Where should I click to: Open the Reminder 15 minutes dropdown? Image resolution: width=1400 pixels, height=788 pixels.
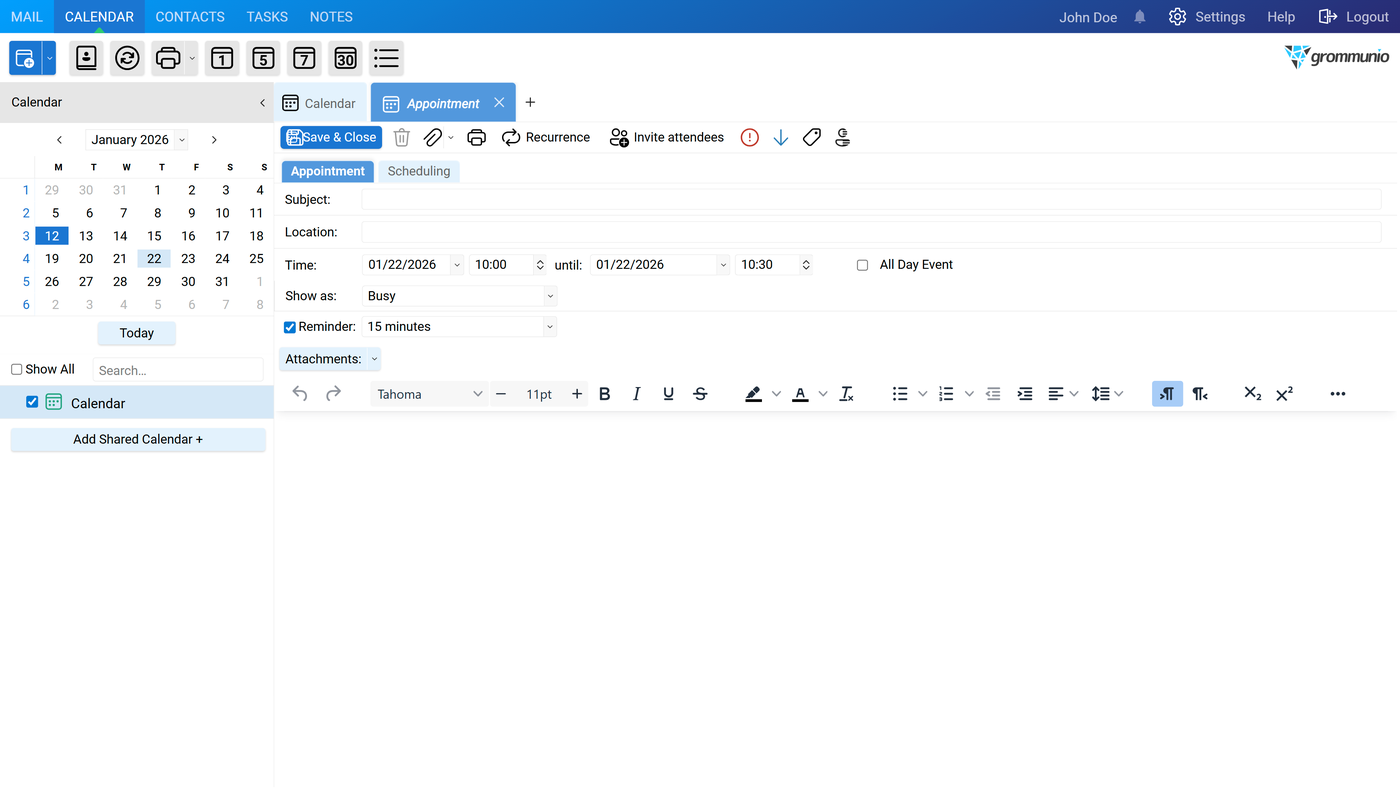[550, 327]
